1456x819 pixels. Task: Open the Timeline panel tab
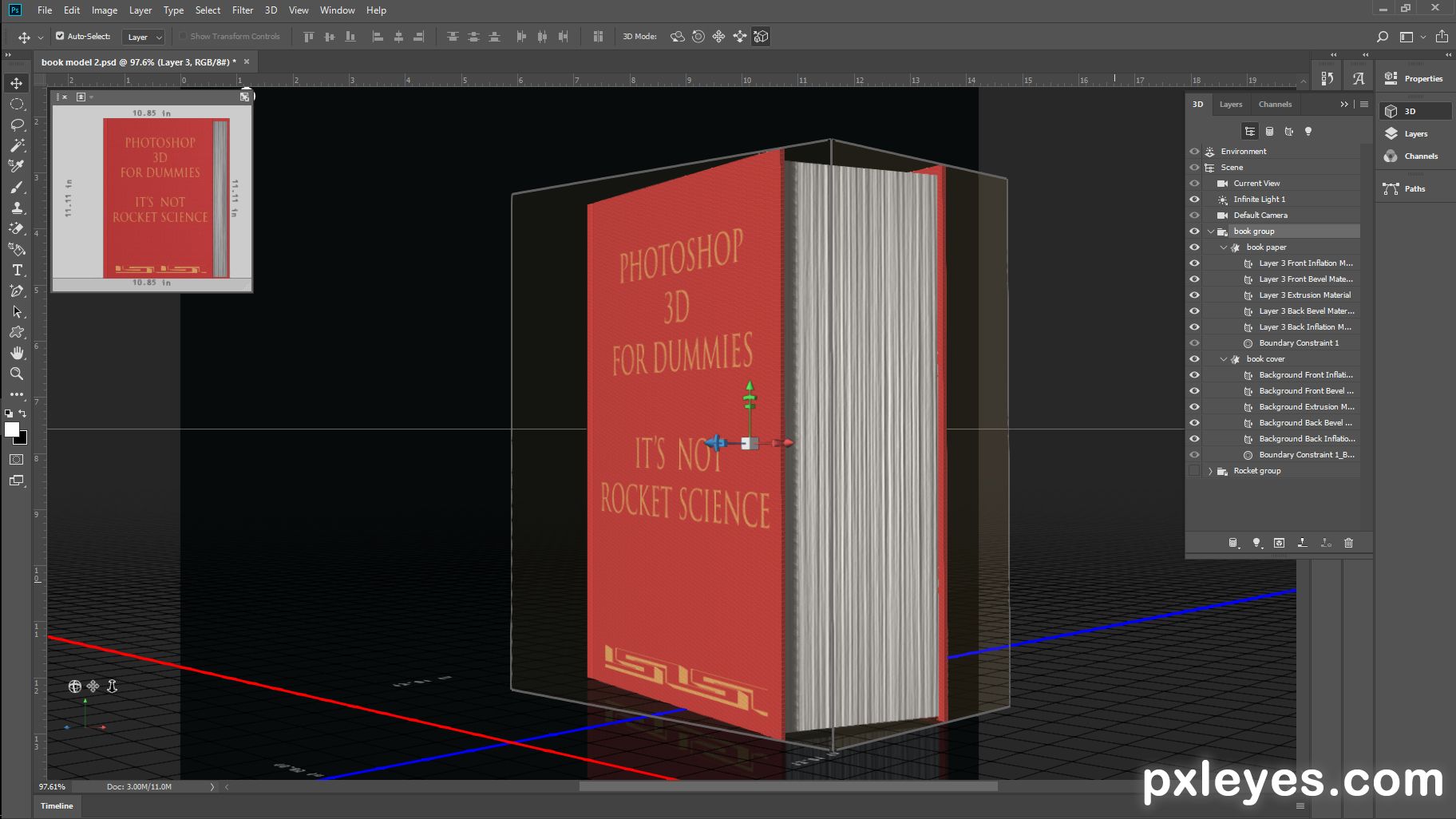[x=57, y=806]
